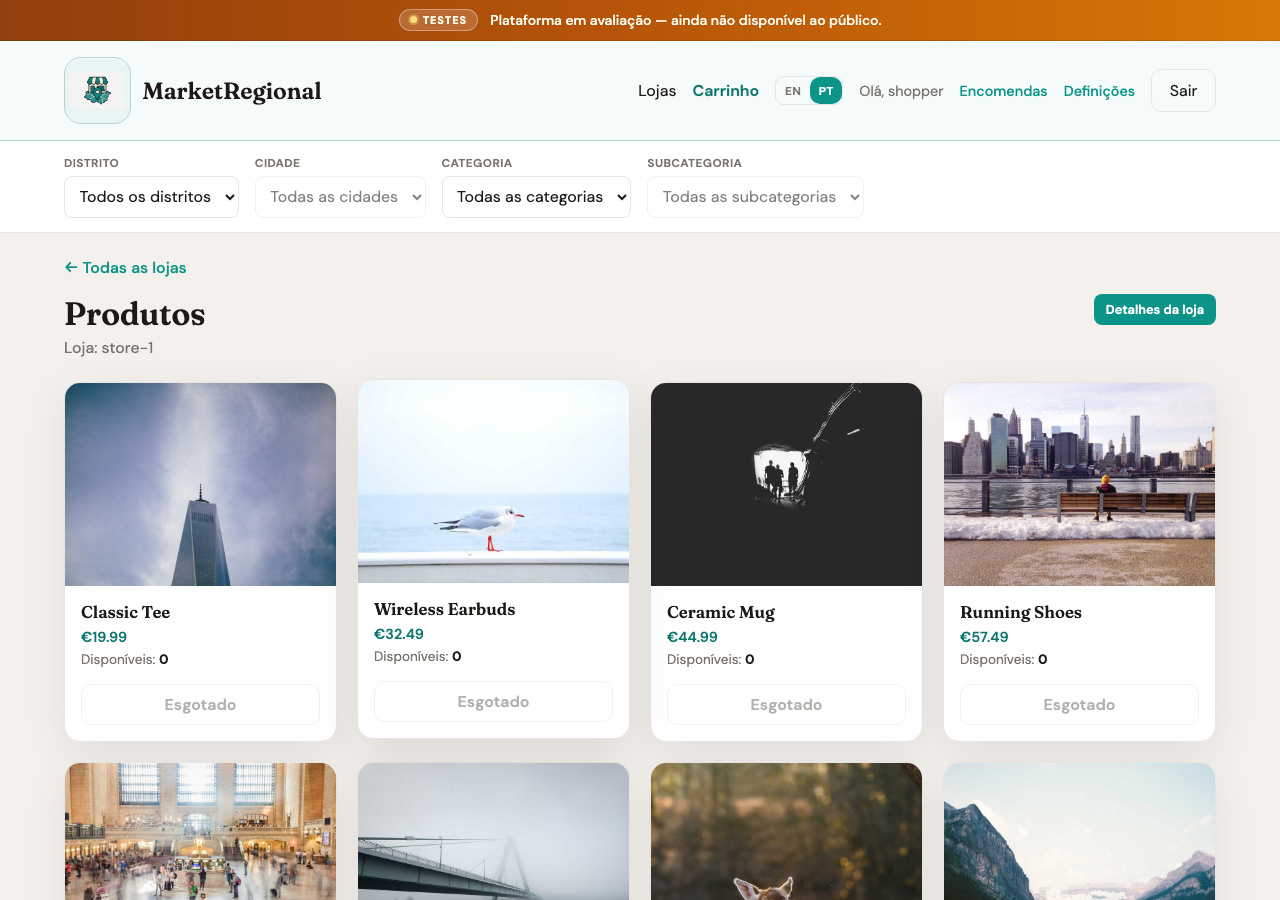Click the TESTES badge in the banner

click(438, 20)
